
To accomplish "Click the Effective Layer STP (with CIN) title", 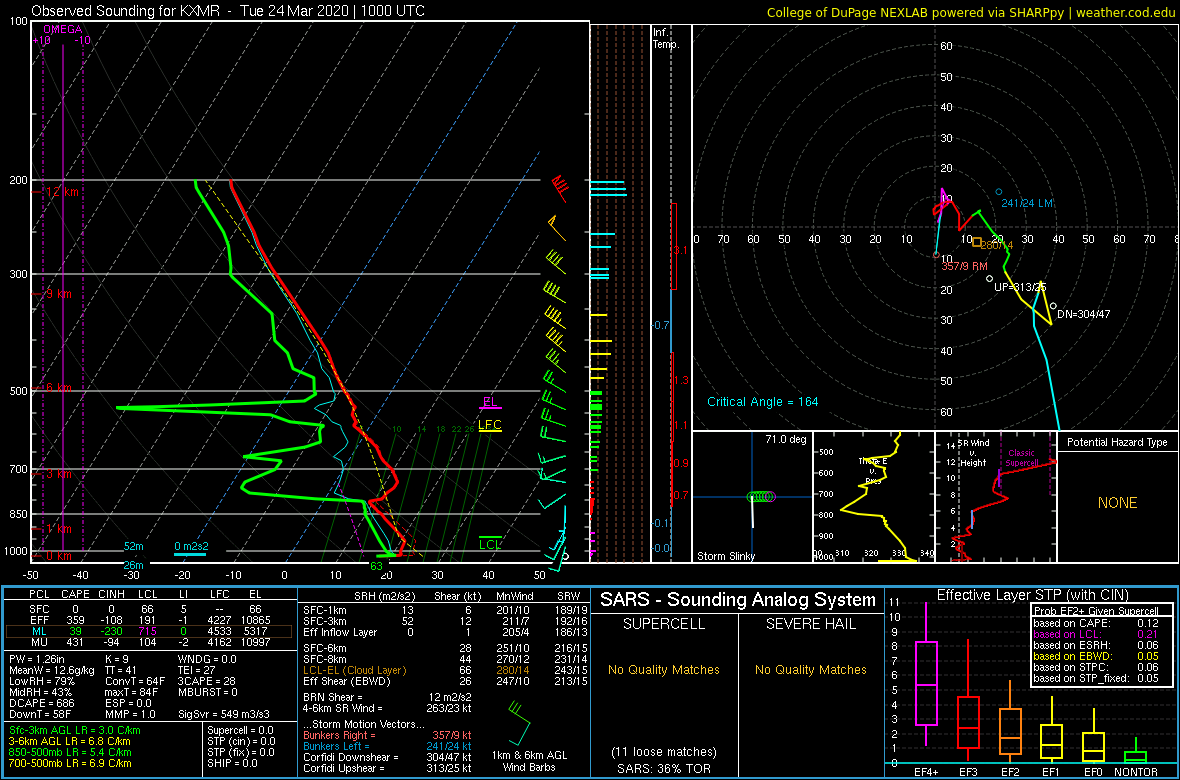I will tap(1032, 596).
